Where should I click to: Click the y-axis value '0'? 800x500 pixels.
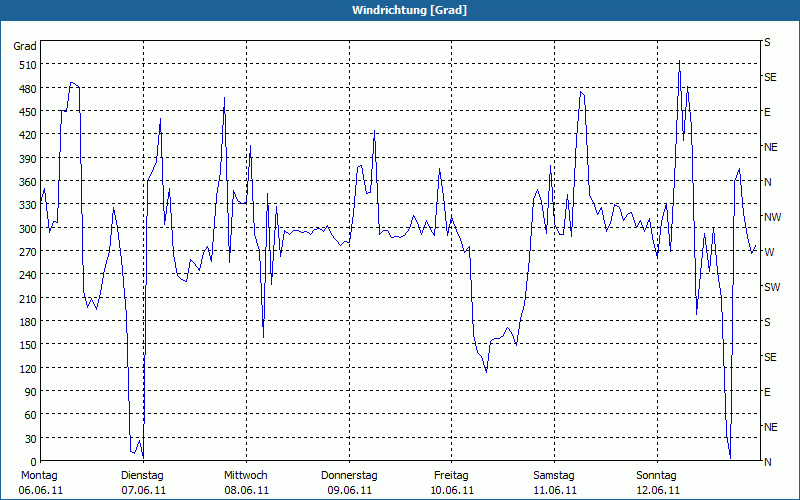(x=34, y=462)
